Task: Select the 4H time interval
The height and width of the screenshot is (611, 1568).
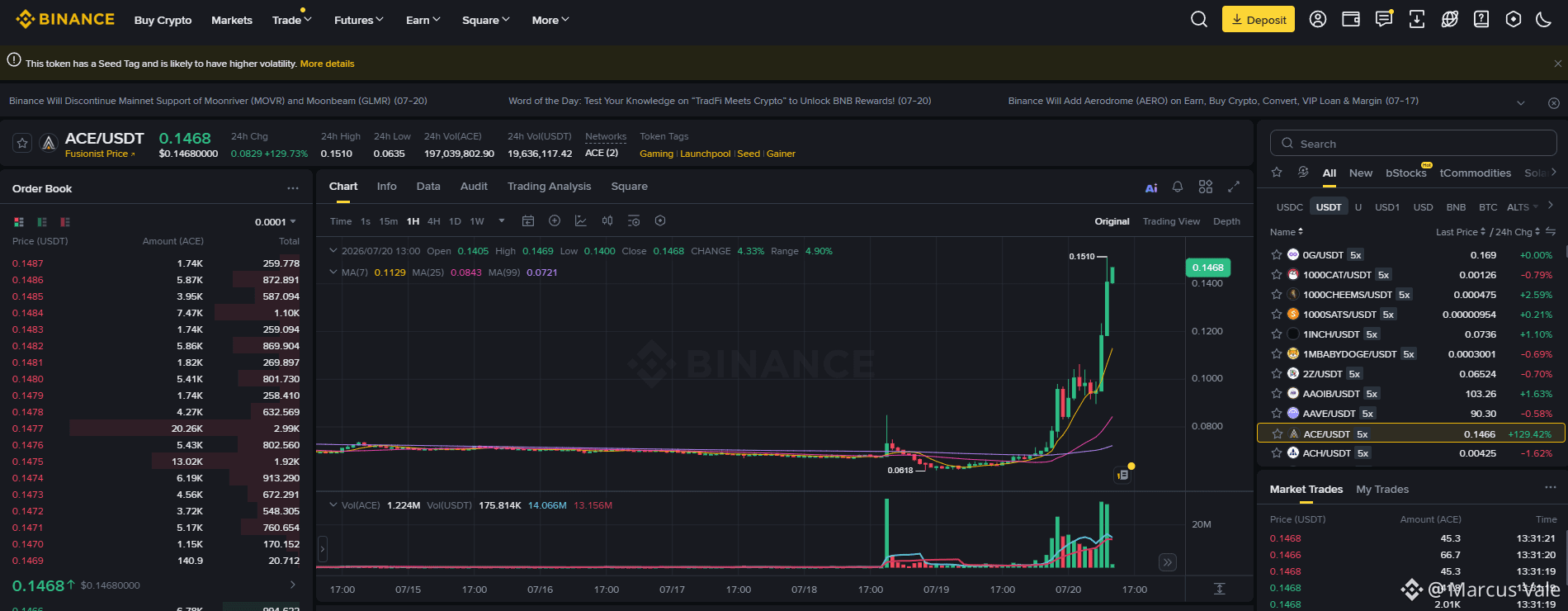Action: pos(433,221)
